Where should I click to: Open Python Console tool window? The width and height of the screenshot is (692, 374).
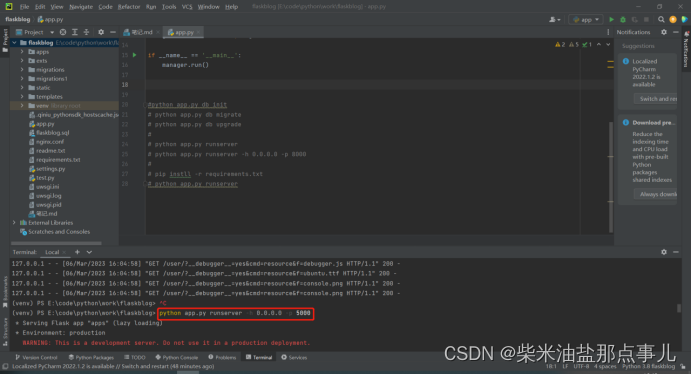point(177,357)
